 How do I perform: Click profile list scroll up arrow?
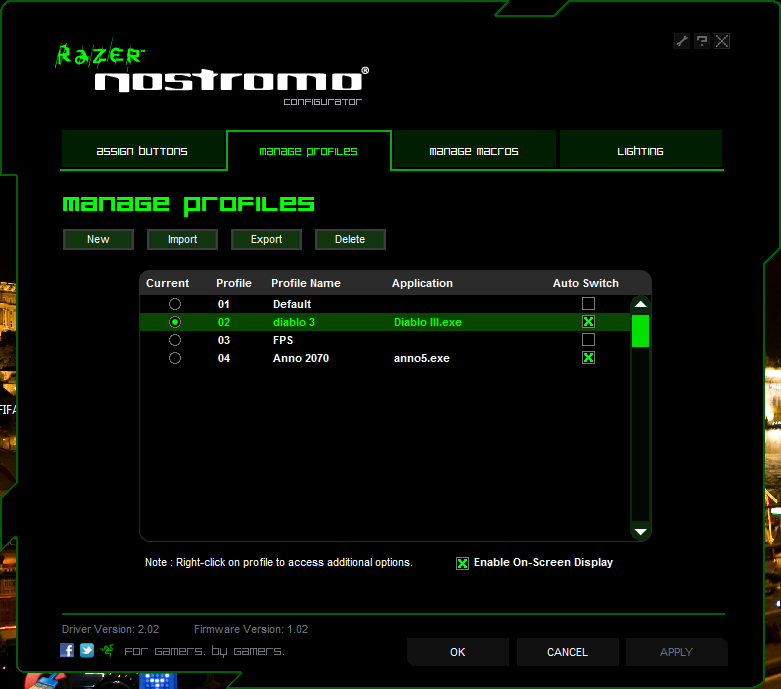pos(641,304)
